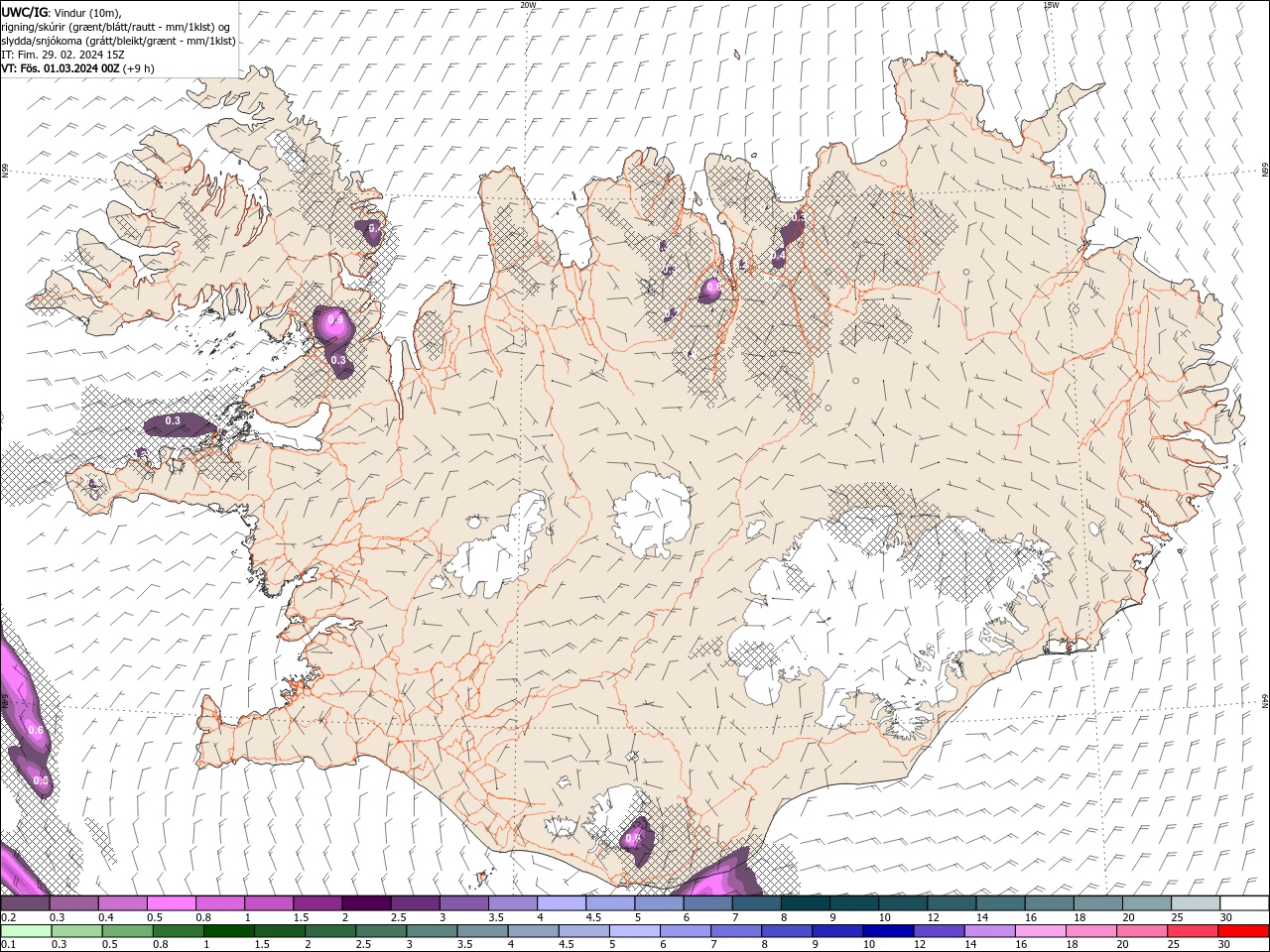
Task: Select the "IT: Fim. 29. 02. 2024 15Z" line
Action: [x=63, y=55]
